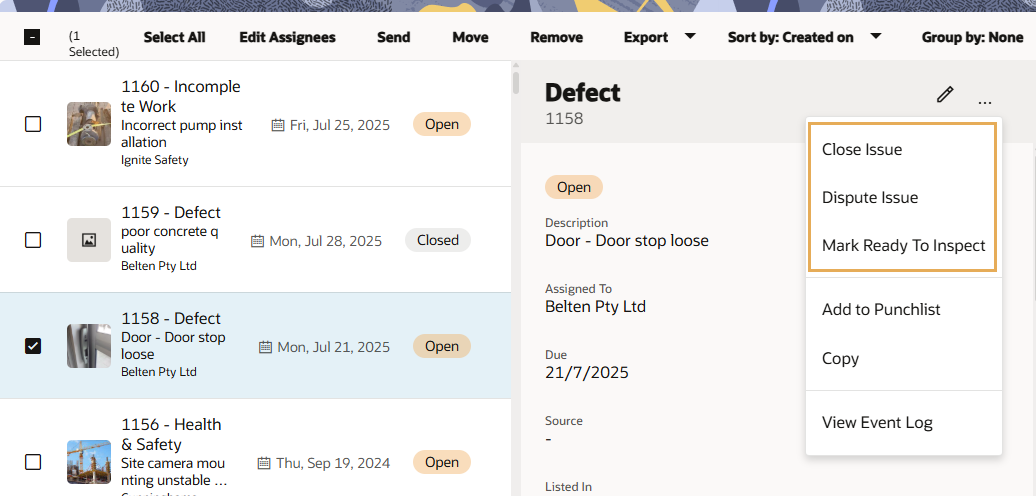This screenshot has height=496, width=1036.
Task: Choose Mark Ready To Inspect
Action: pos(903,246)
